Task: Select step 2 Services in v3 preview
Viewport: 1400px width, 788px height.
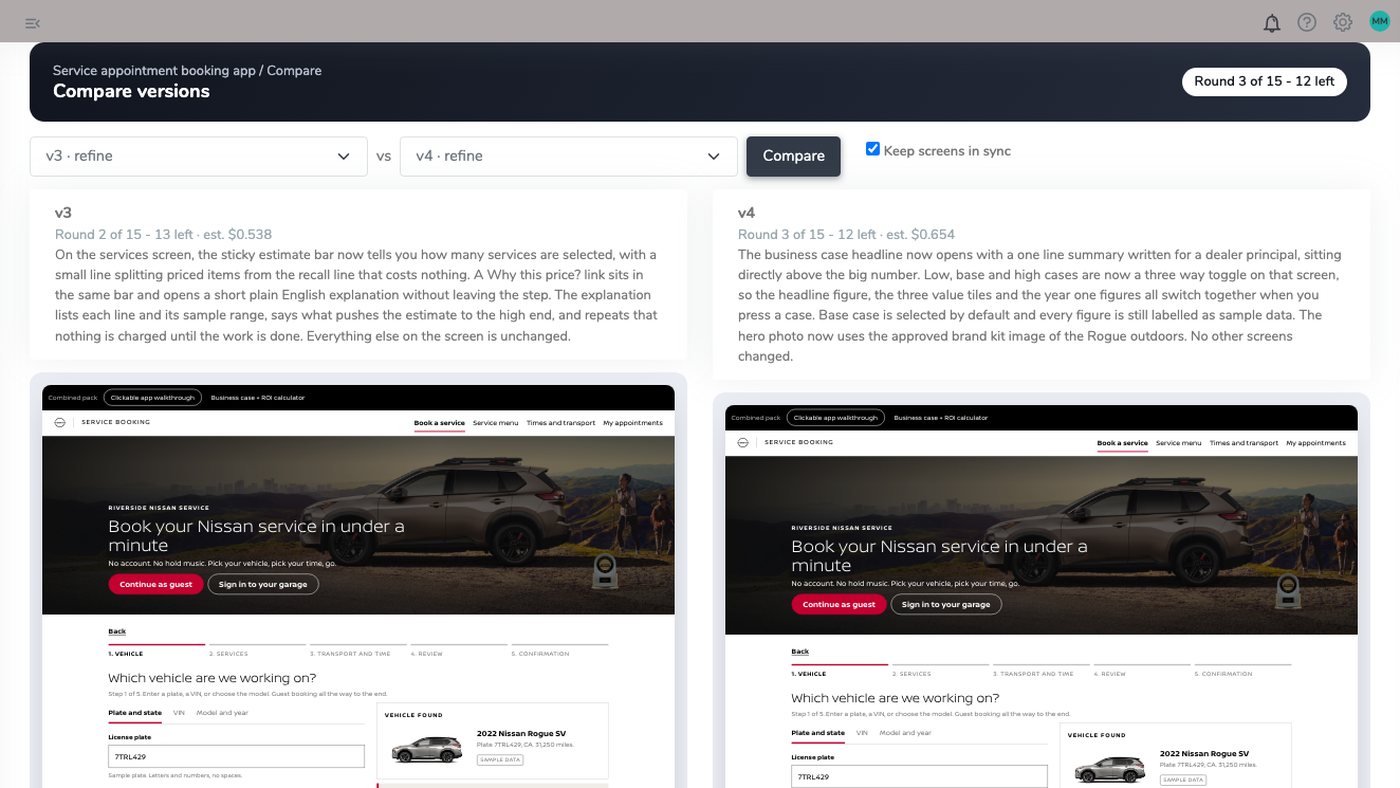Action: pyautogui.click(x=256, y=650)
